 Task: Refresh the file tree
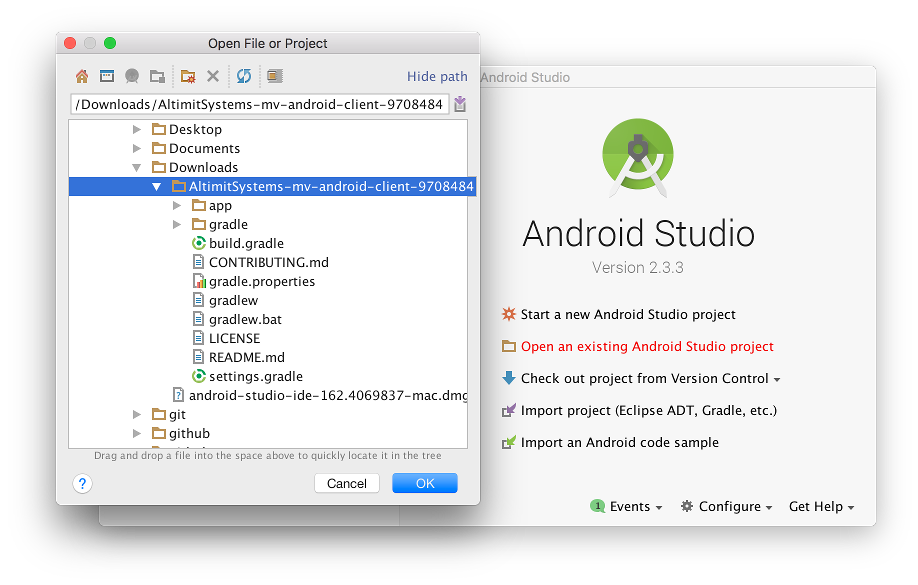[x=244, y=76]
